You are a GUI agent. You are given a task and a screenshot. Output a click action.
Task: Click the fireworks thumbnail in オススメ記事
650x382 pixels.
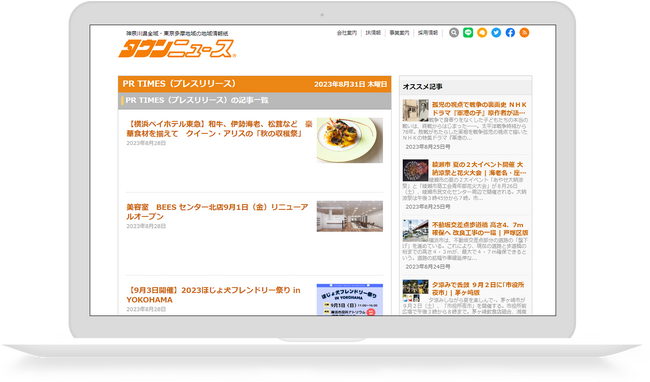415,170
